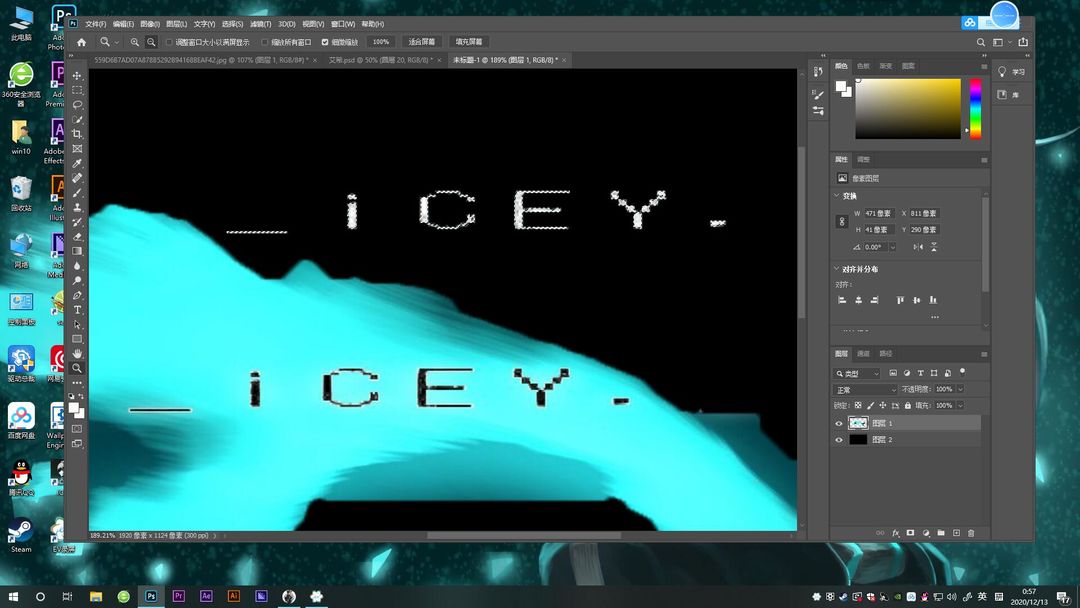Hide 图层 2 using its eye icon
This screenshot has width=1080, height=608.
coord(839,440)
